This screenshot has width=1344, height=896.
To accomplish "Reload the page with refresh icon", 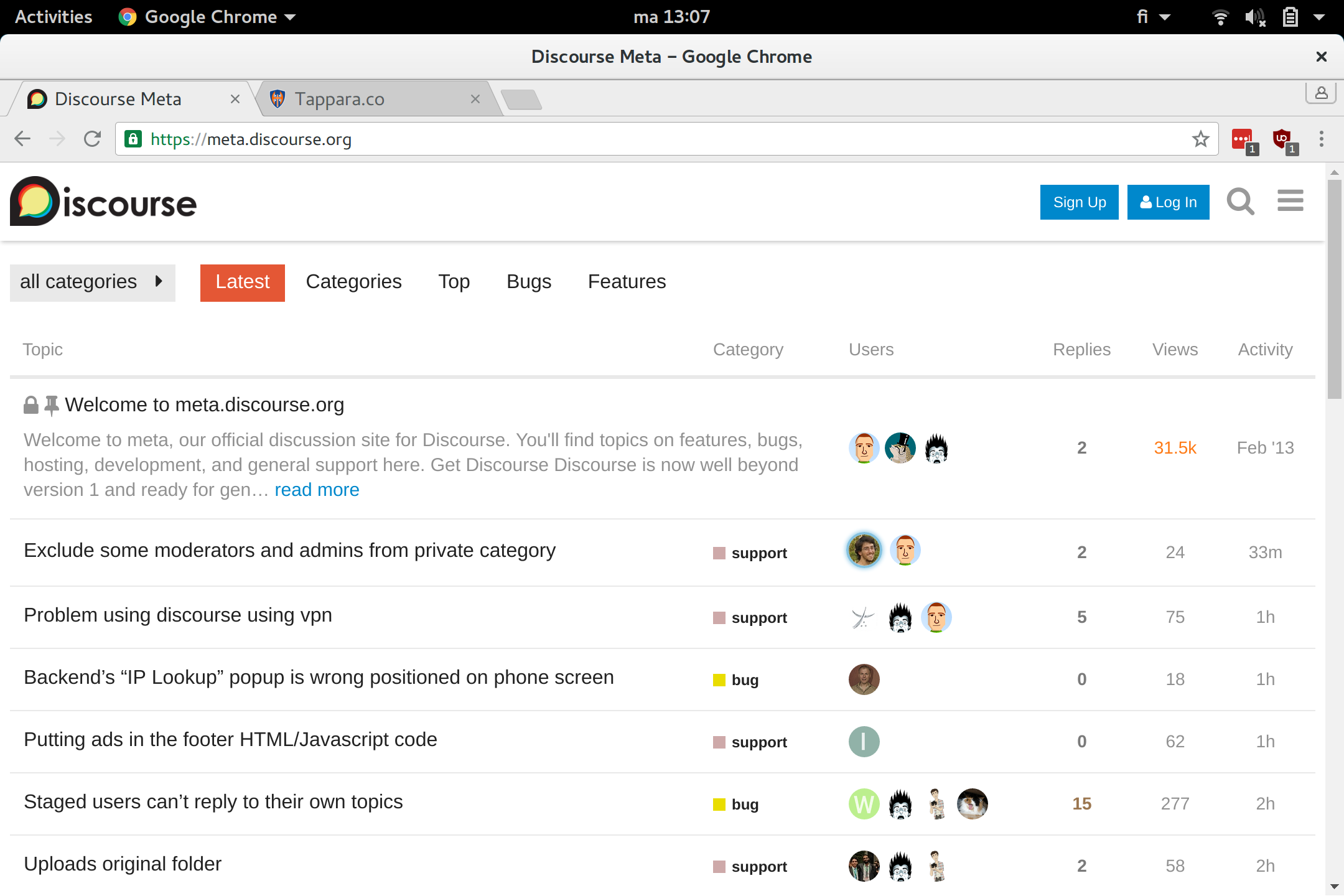I will coord(92,139).
